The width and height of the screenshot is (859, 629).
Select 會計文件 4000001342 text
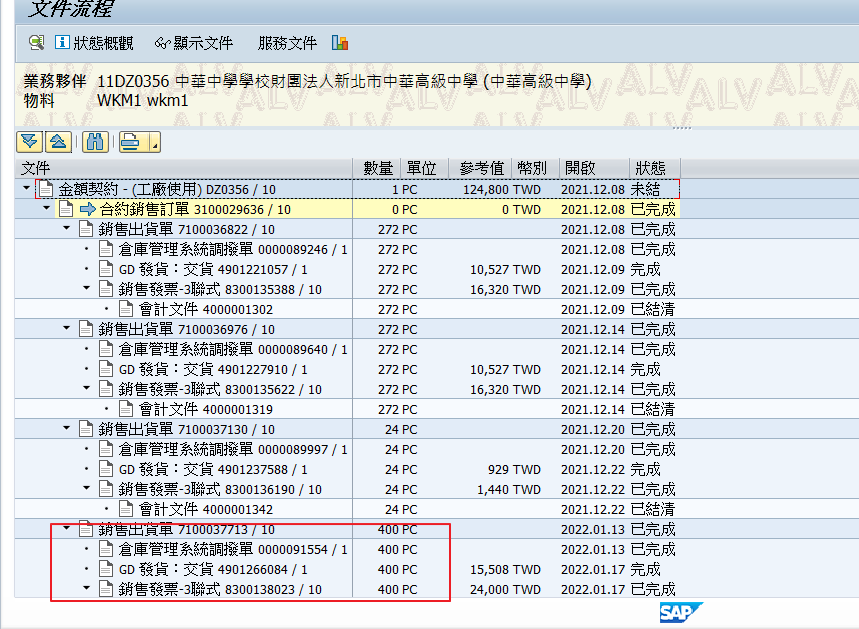[x=205, y=510]
